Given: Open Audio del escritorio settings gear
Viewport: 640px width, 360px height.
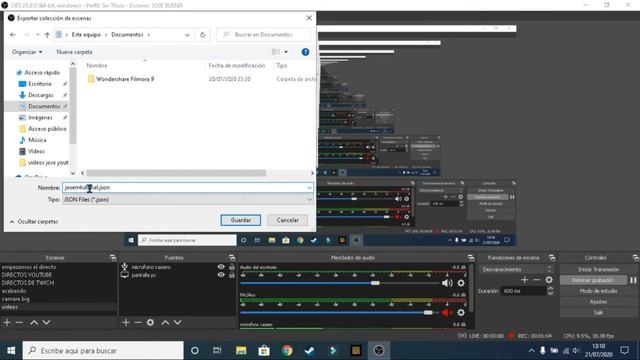Looking at the screenshot, I should coord(461,283).
